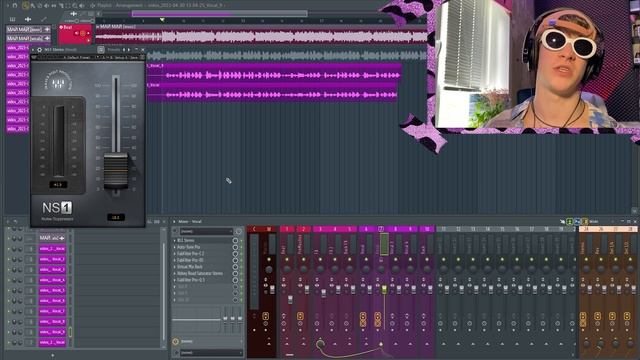Click the mixer input source icon
The image size is (640, 360).
[x=176, y=231]
